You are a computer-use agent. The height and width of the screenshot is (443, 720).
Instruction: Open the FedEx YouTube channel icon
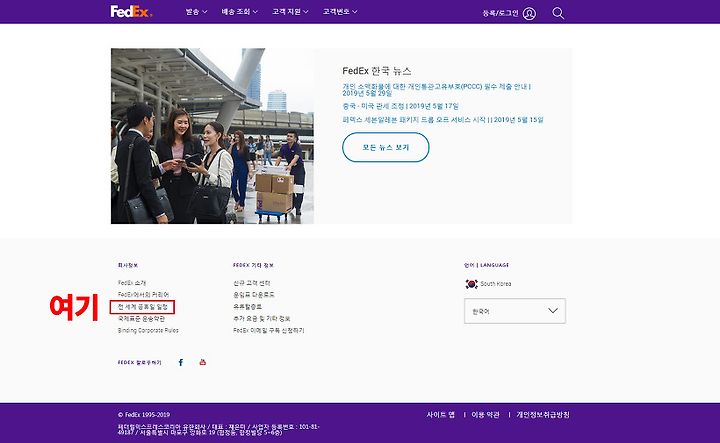point(202,362)
